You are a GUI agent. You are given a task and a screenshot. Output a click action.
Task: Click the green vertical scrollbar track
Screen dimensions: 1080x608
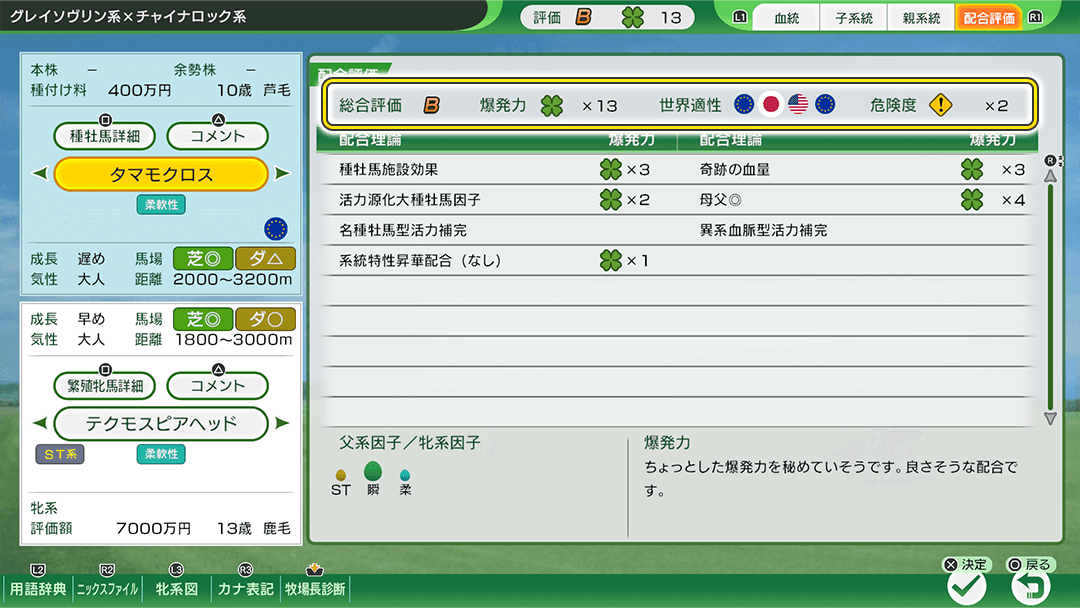click(x=1050, y=297)
